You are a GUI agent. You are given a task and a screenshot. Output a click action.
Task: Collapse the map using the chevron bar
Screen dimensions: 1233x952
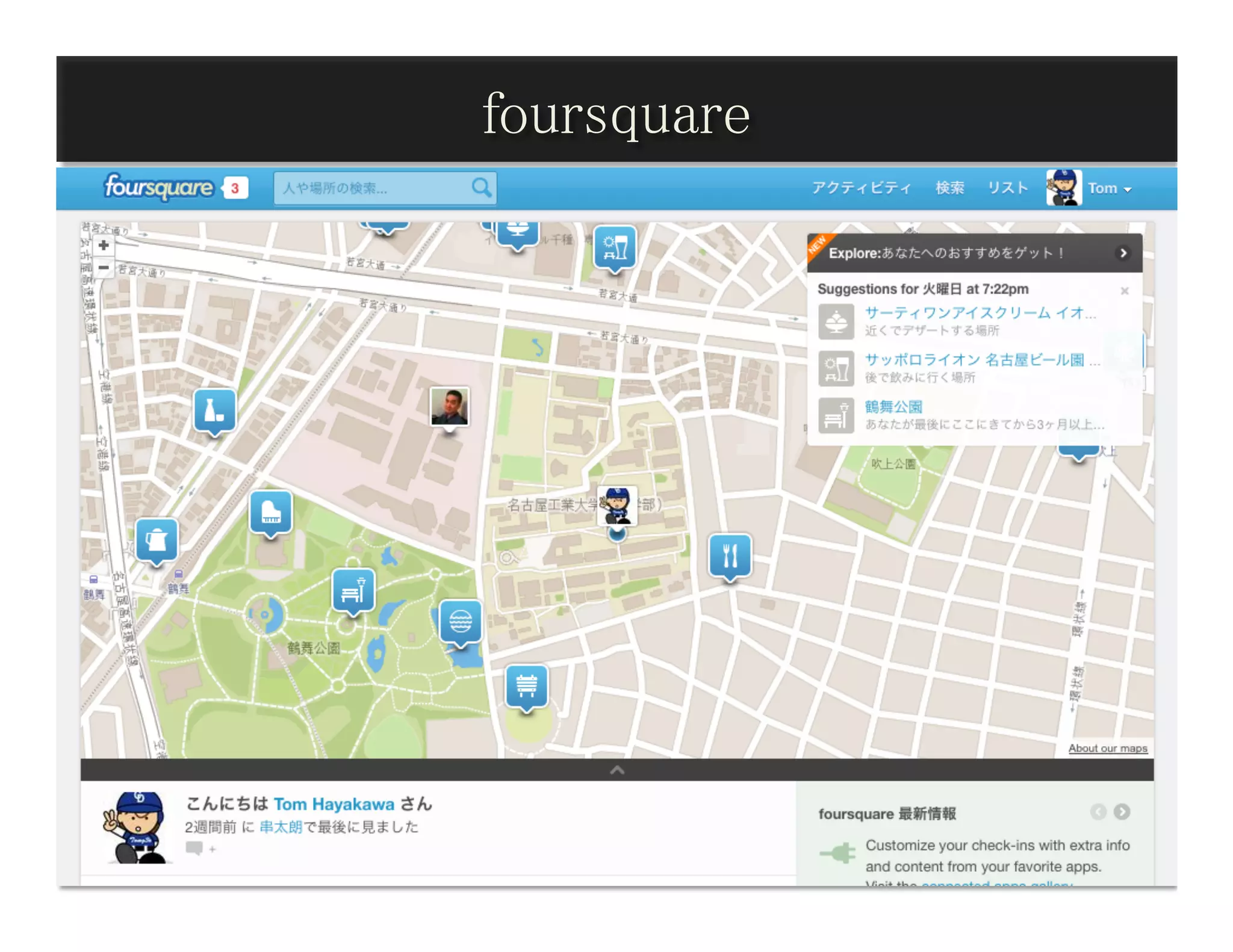coord(617,770)
